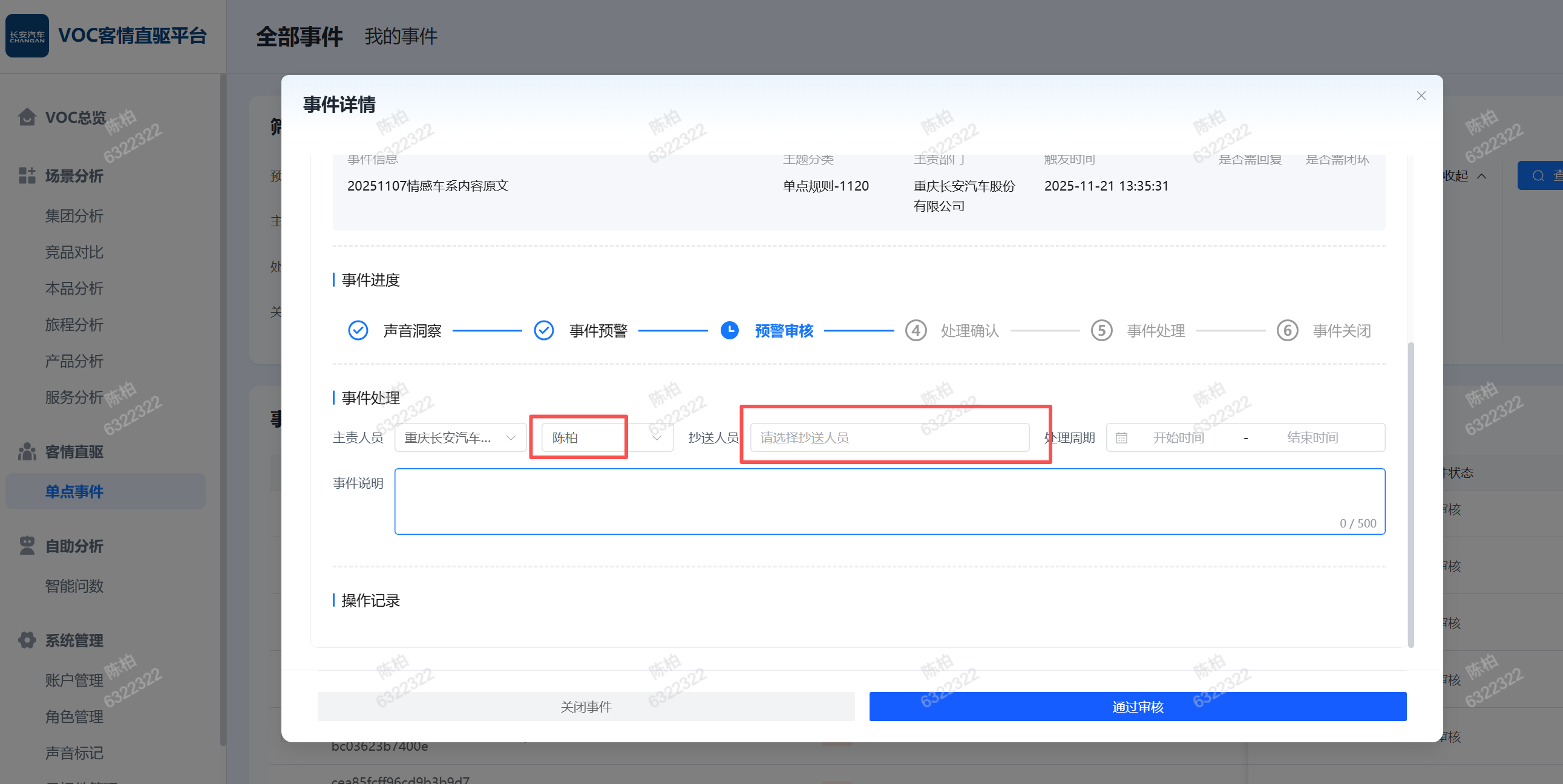Click into the 事件说明 text area
The width and height of the screenshot is (1563, 784).
pos(889,501)
